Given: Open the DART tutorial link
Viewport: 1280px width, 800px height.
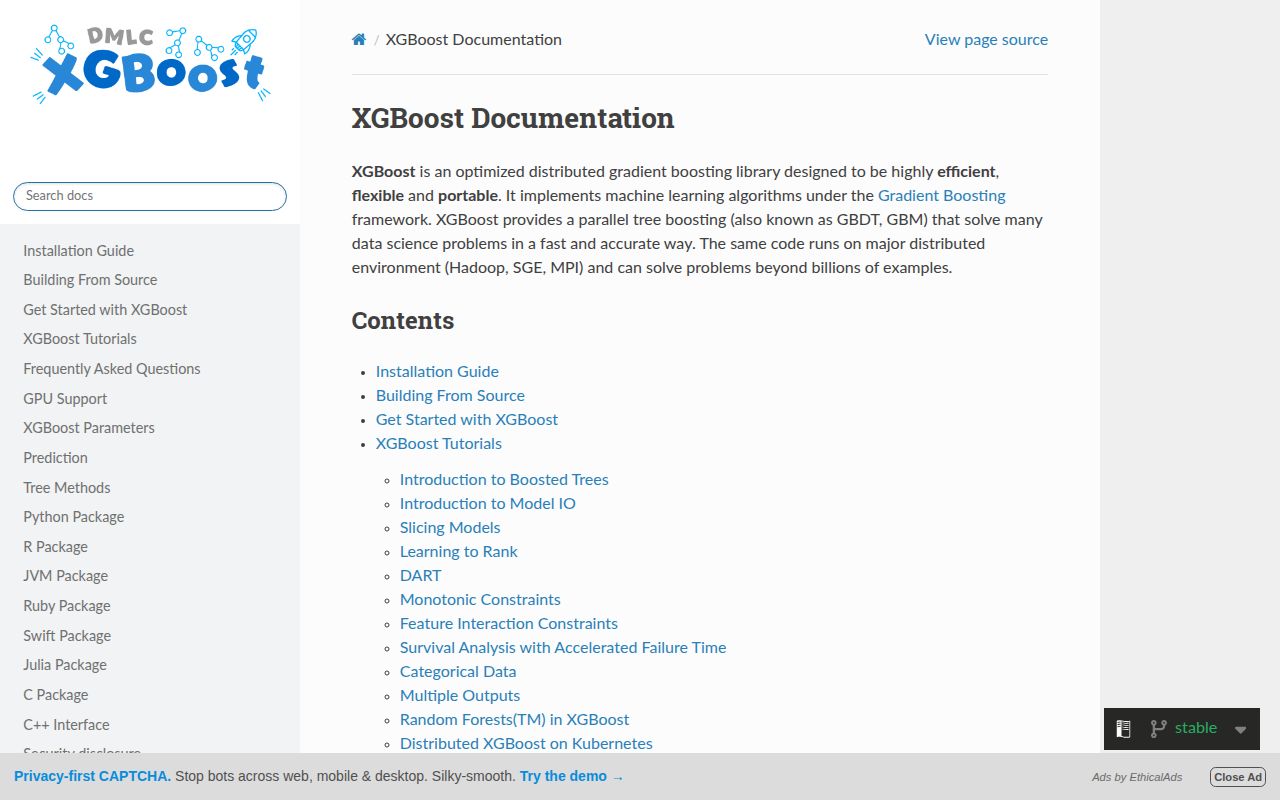Looking at the screenshot, I should tap(420, 576).
